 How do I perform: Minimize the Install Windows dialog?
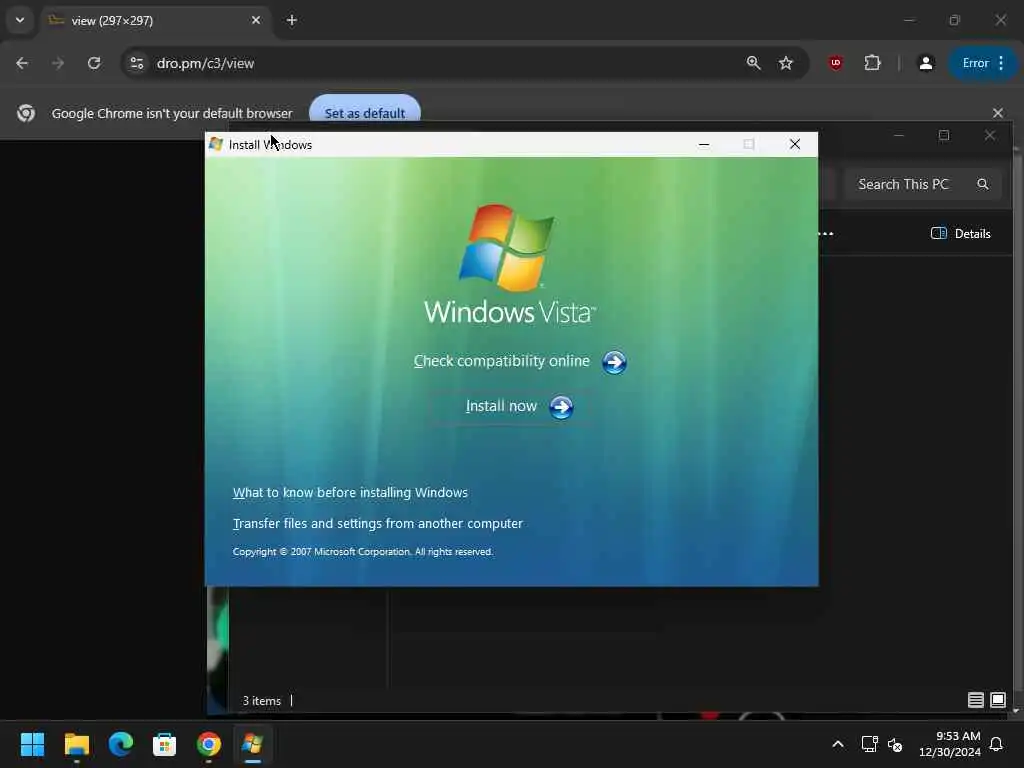704,144
